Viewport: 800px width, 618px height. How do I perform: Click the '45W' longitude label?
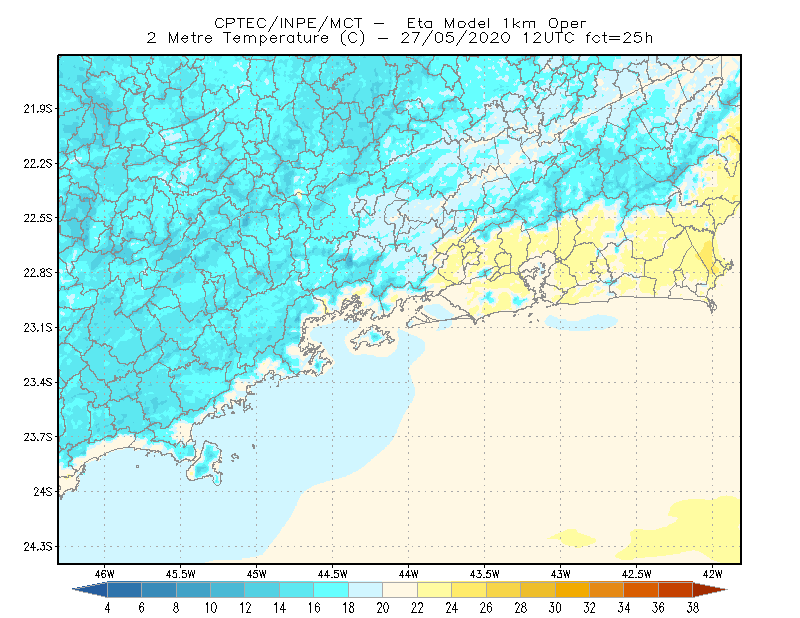(257, 574)
